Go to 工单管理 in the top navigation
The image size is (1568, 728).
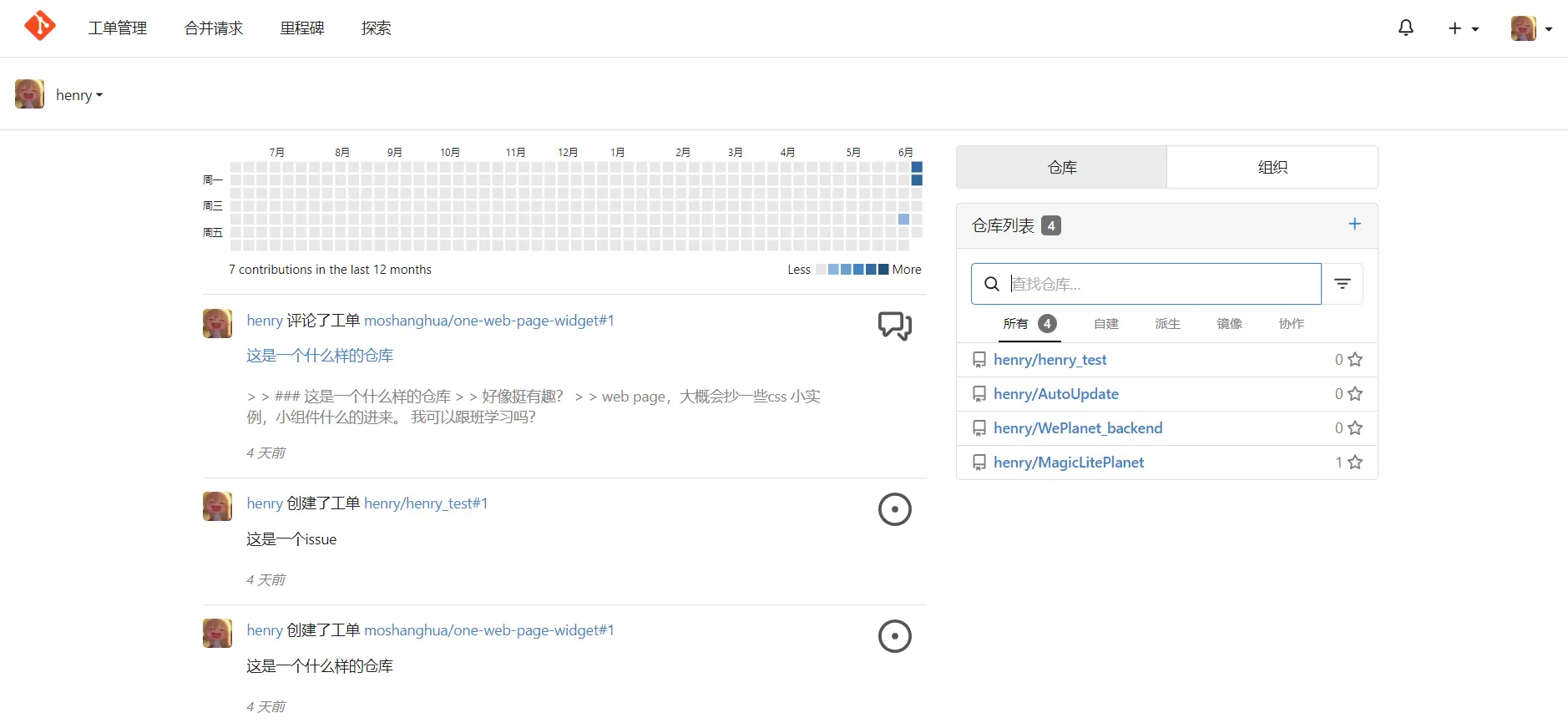(118, 28)
